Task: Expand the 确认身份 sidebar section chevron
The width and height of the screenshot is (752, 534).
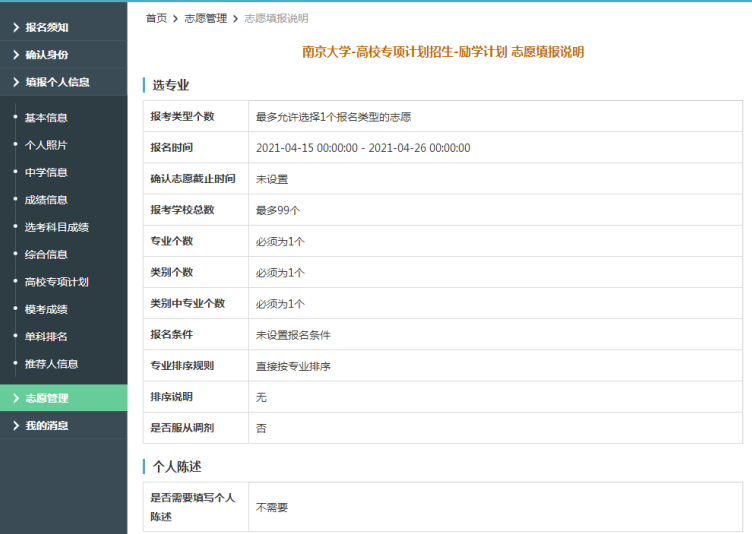Action: 16,55
